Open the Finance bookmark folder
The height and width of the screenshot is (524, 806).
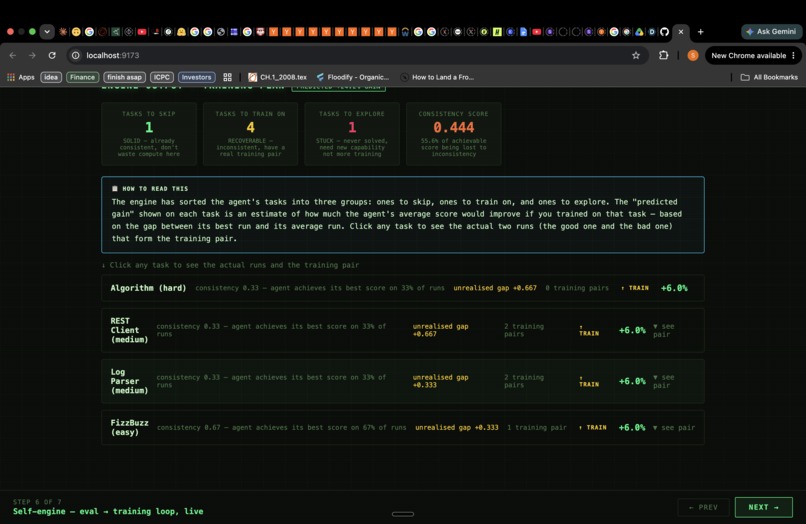pos(82,77)
